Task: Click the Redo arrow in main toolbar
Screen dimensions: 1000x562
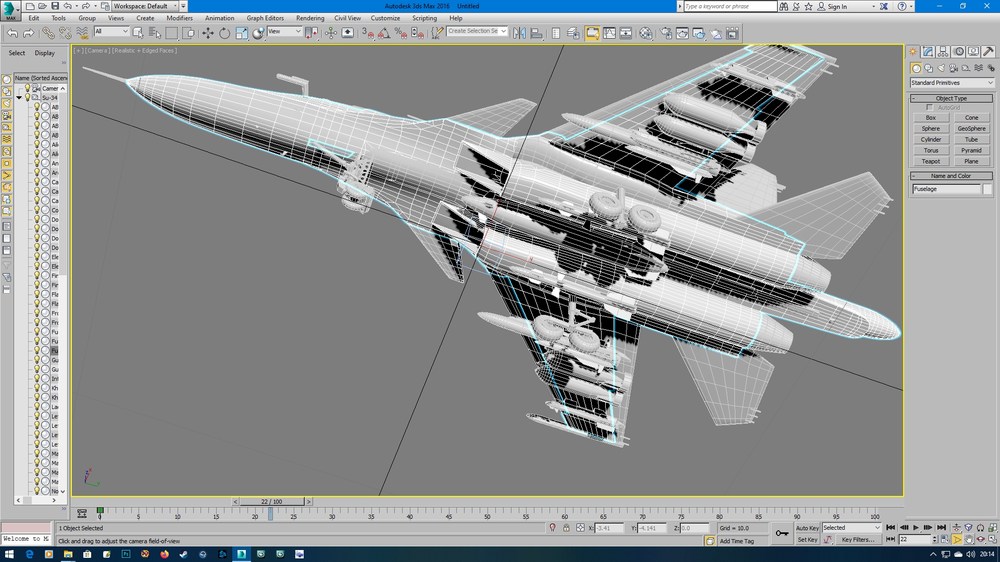Action: (28, 33)
